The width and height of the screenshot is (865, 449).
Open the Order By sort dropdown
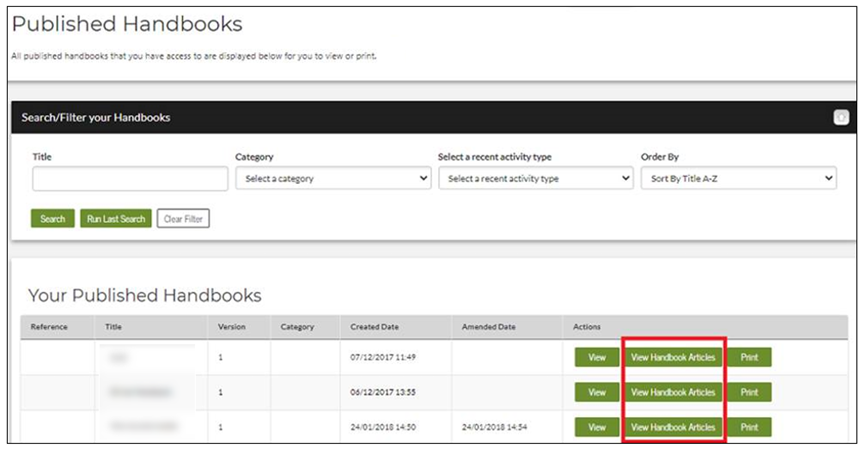click(x=738, y=179)
